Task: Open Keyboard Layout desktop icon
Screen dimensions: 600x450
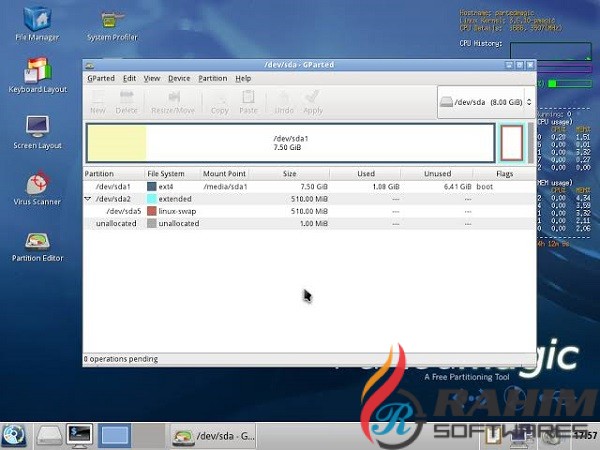Action: click(38, 75)
